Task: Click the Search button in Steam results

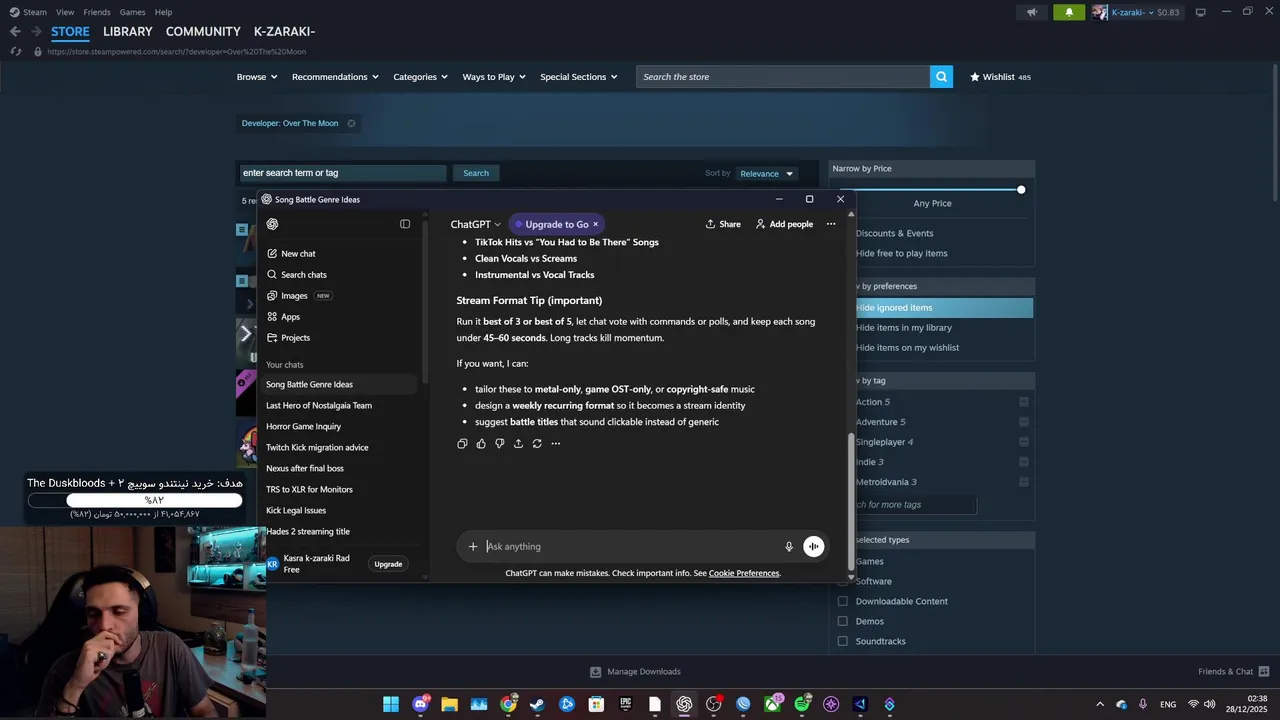Action: [x=476, y=173]
